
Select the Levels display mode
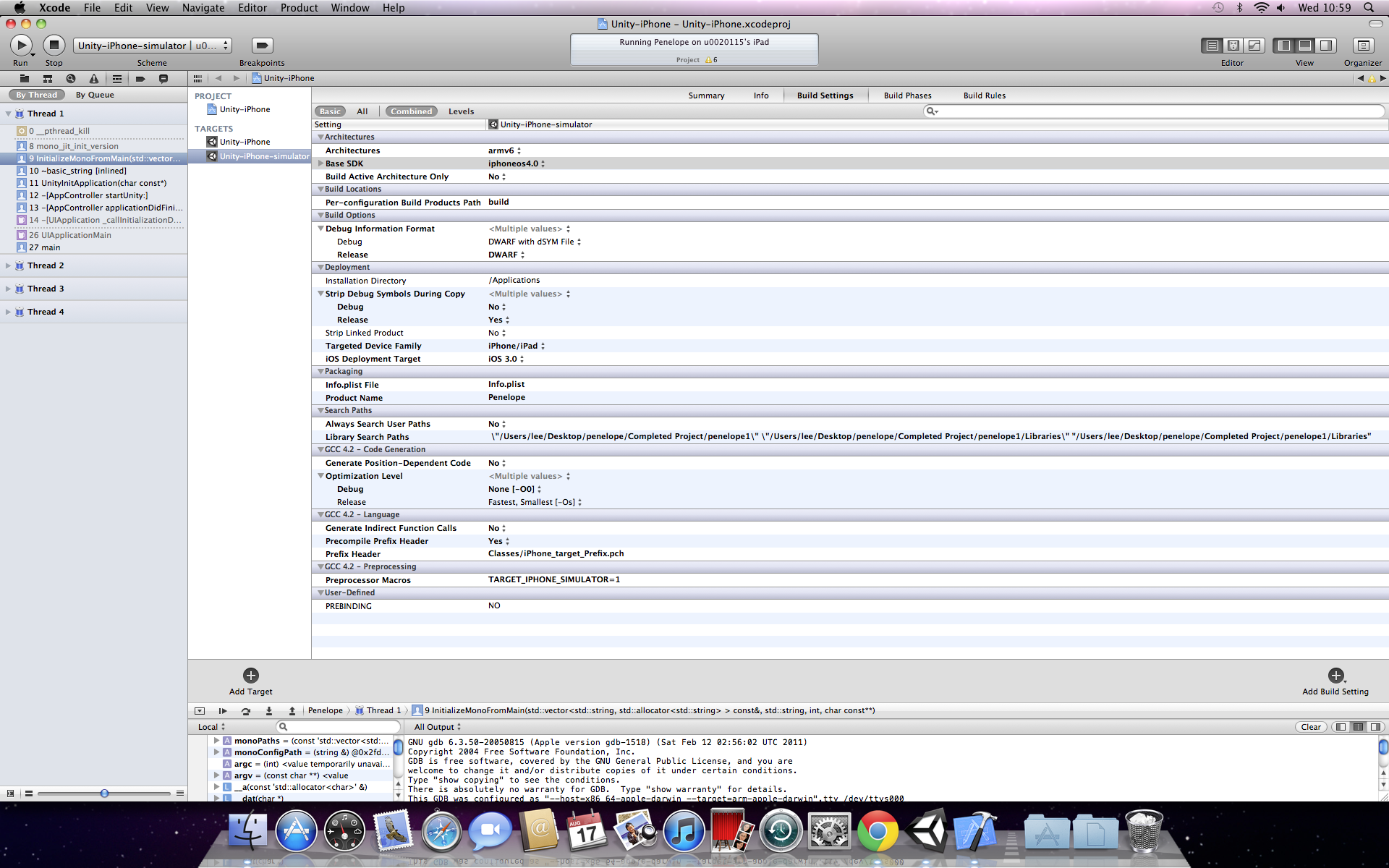point(461,111)
